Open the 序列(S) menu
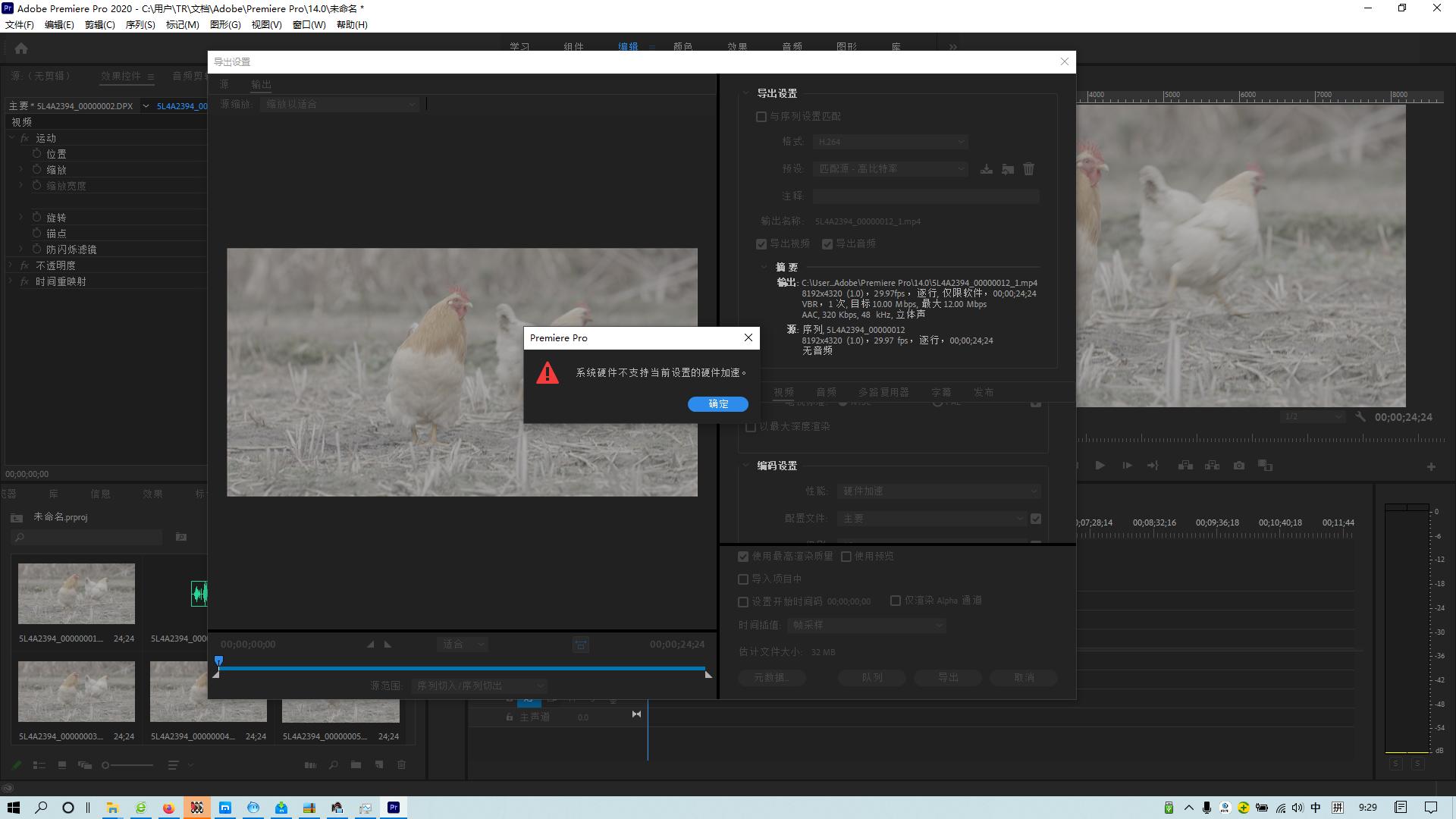The width and height of the screenshot is (1456, 819). (x=140, y=25)
